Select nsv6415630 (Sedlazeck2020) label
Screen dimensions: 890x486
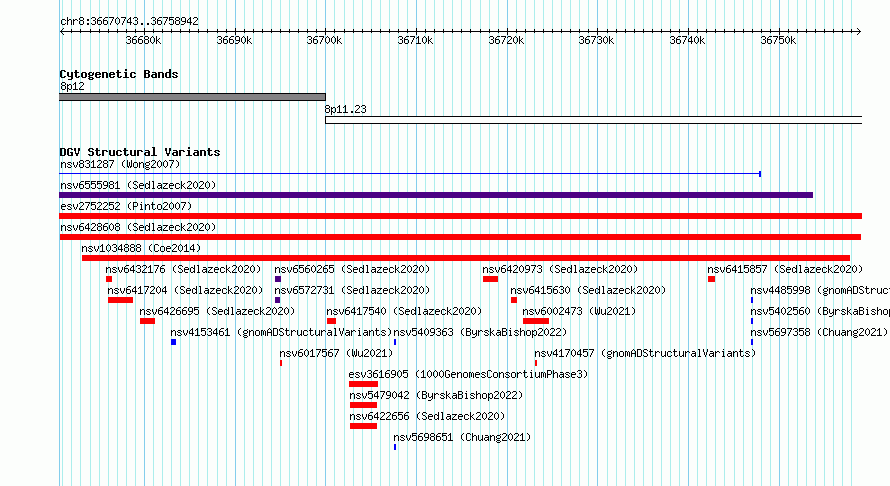(588, 290)
